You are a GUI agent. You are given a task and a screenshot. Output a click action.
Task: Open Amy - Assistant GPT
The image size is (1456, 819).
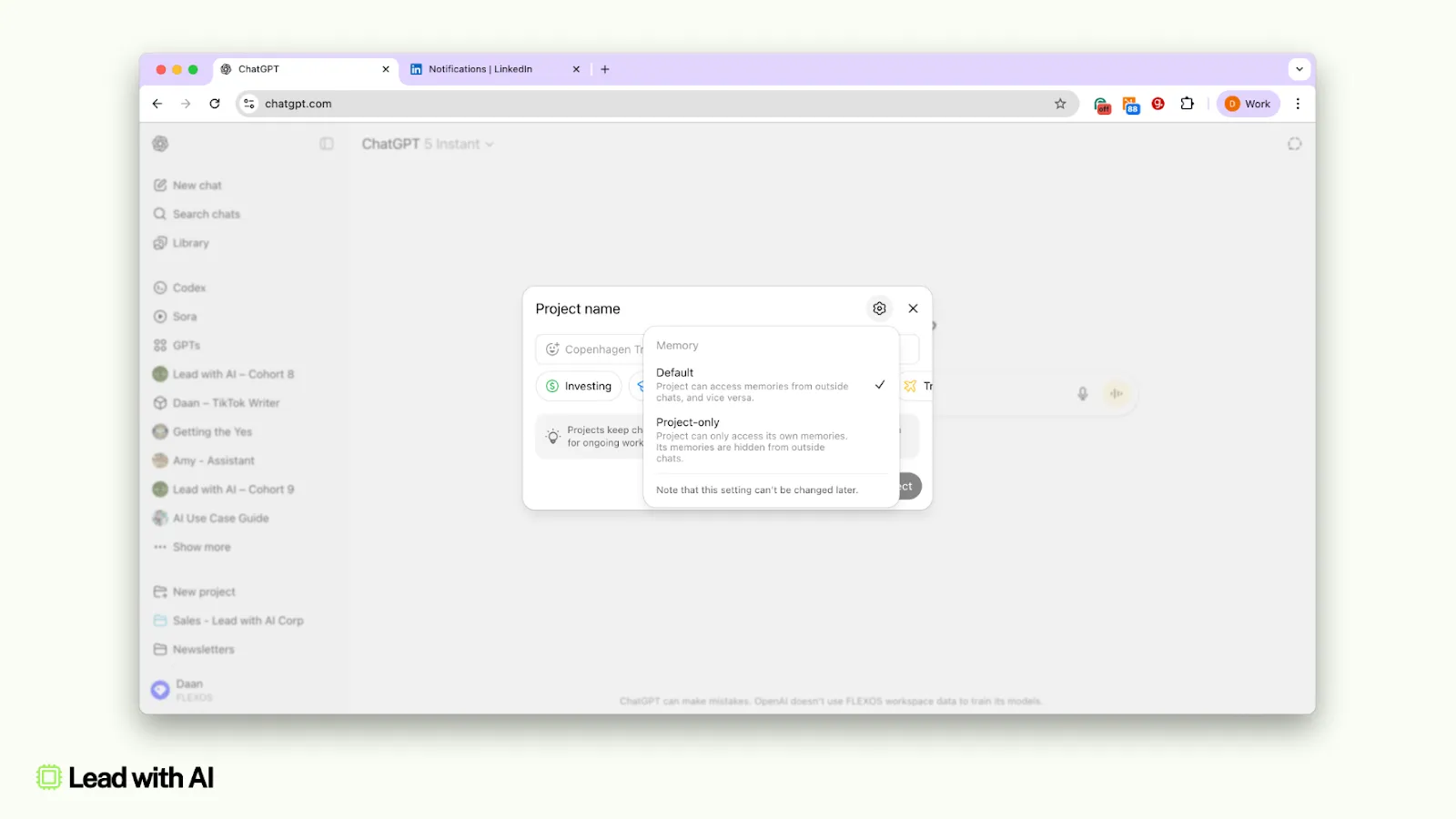[204, 460]
